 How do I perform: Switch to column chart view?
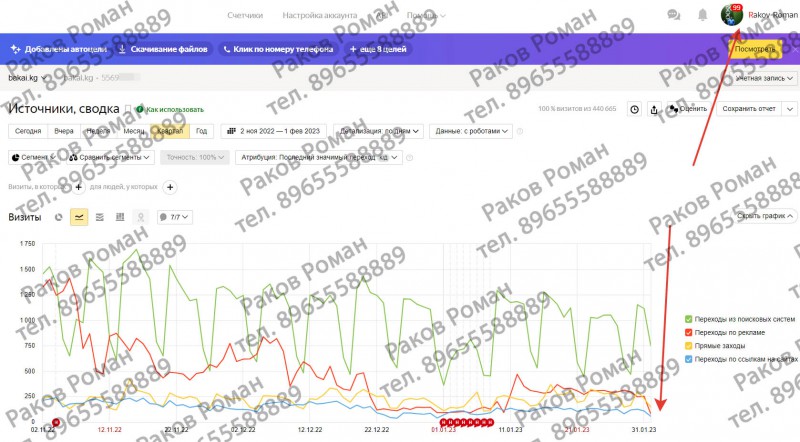pos(120,217)
